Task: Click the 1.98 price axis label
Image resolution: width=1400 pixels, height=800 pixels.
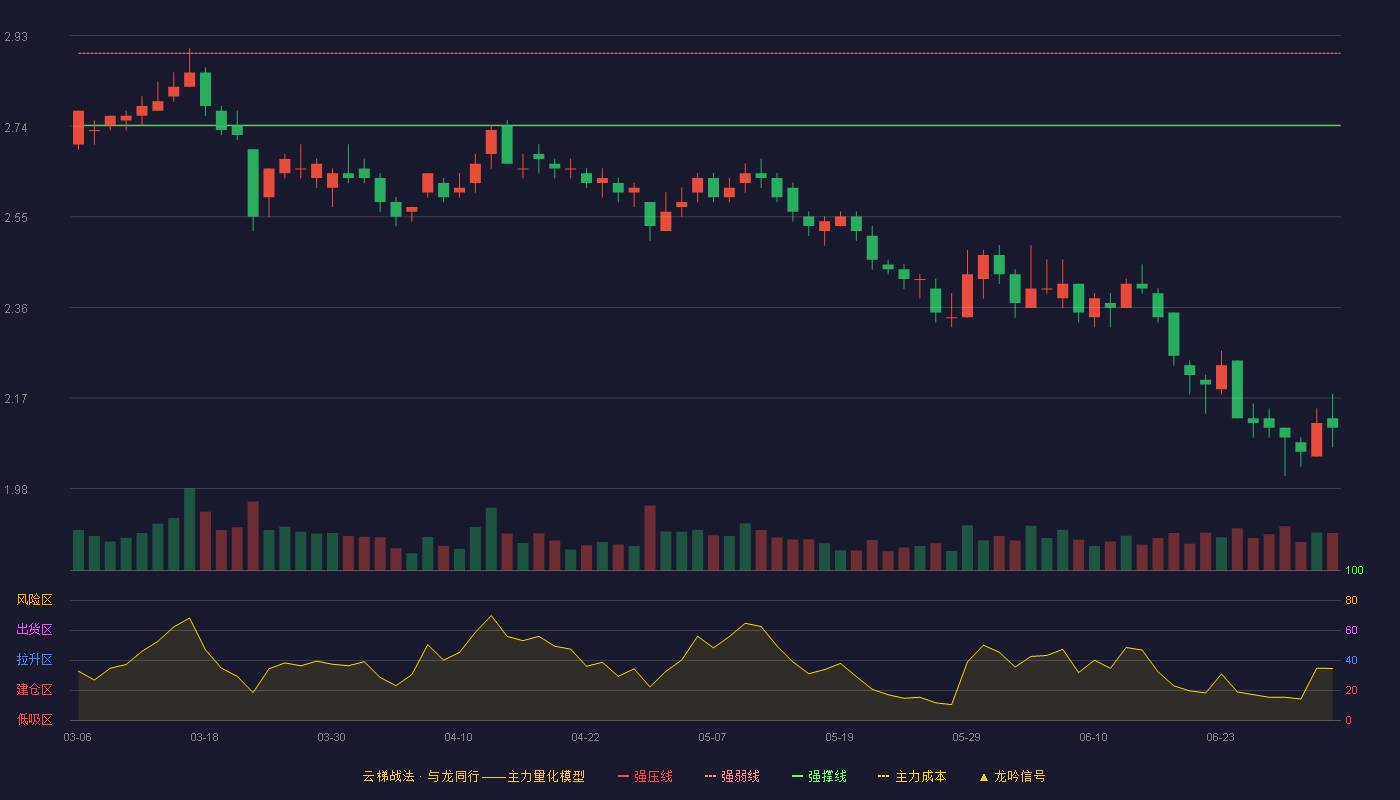Action: pos(16,490)
